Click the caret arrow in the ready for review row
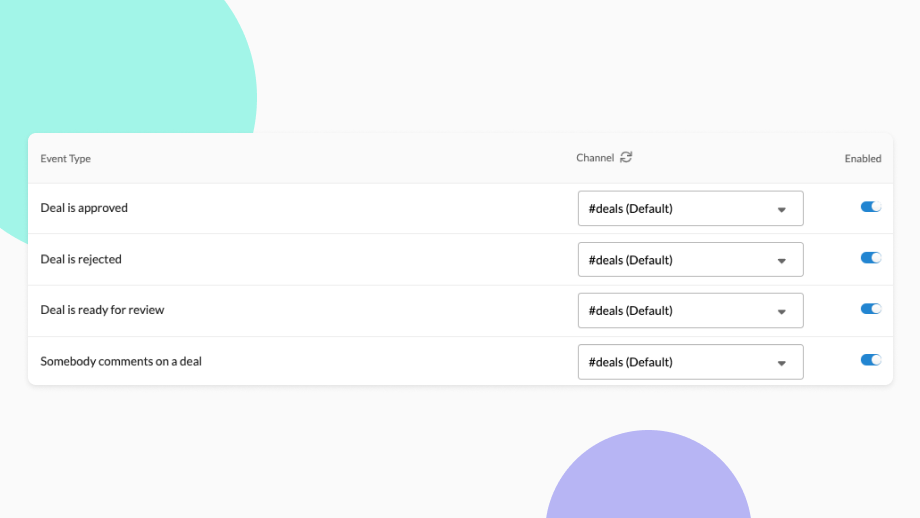920x518 pixels. 782,312
